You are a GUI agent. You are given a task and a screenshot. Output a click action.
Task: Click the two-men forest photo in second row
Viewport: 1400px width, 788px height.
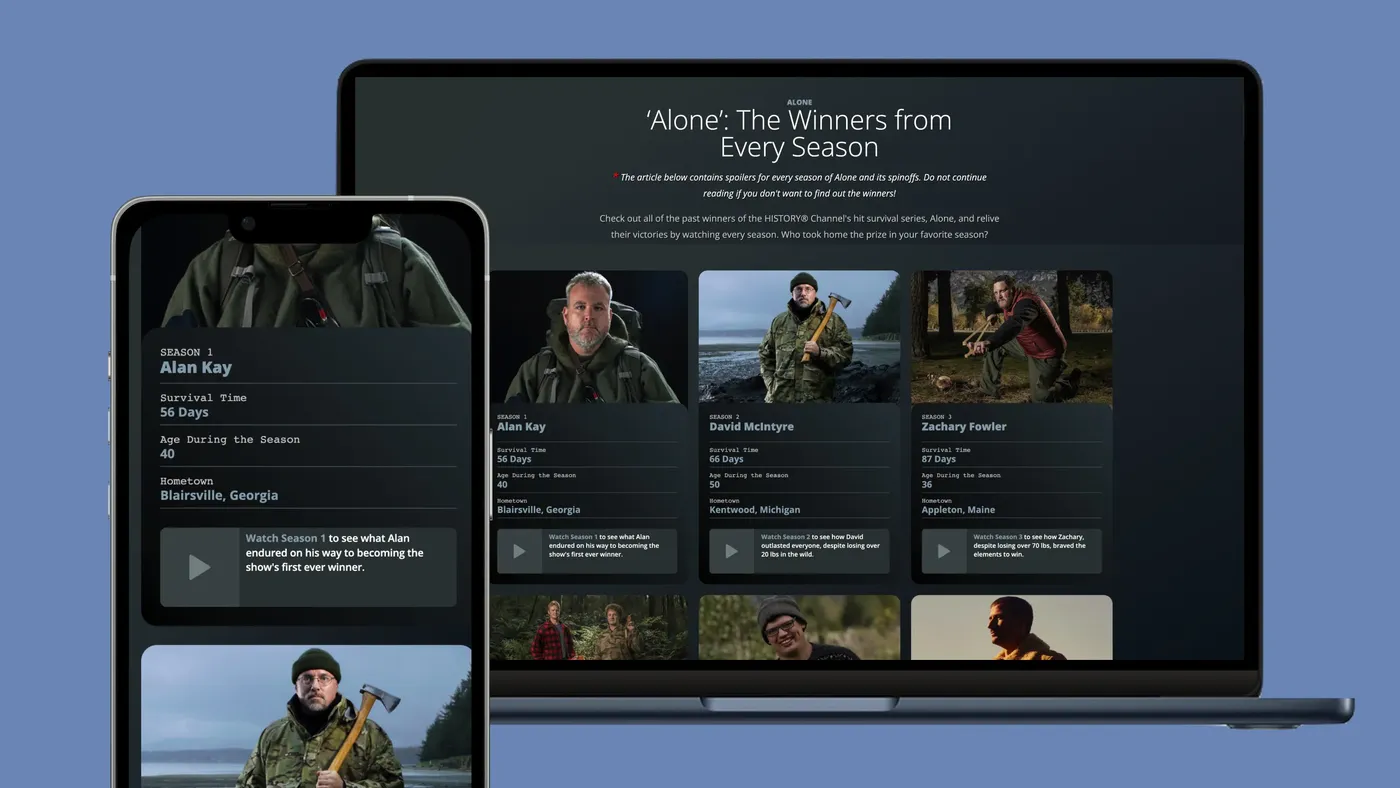[x=589, y=627]
